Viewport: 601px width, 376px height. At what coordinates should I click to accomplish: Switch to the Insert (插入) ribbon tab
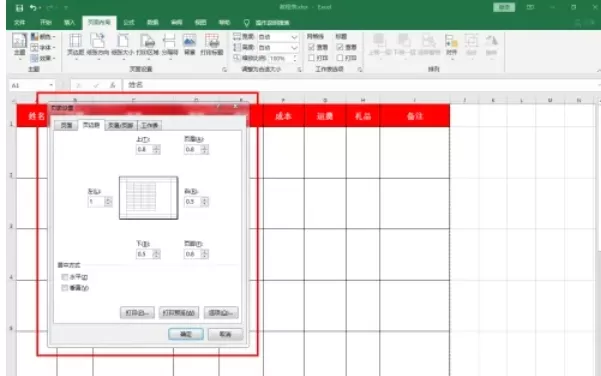pyautogui.click(x=69, y=23)
